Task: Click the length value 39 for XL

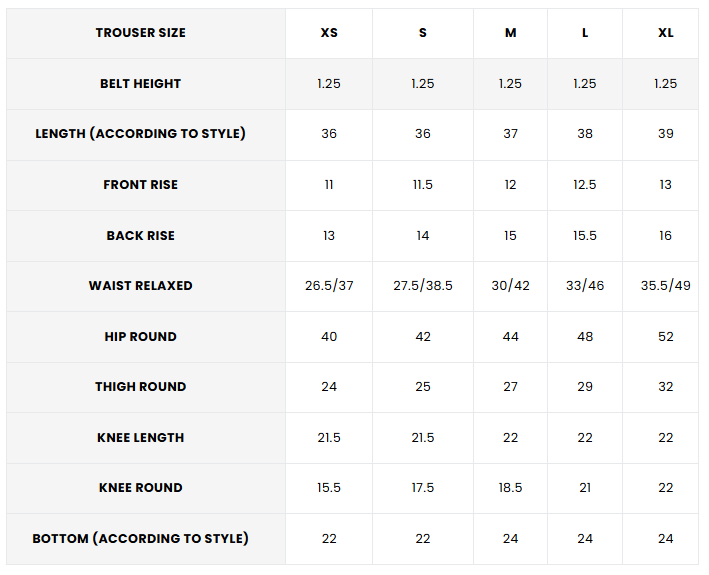Action: click(x=666, y=134)
